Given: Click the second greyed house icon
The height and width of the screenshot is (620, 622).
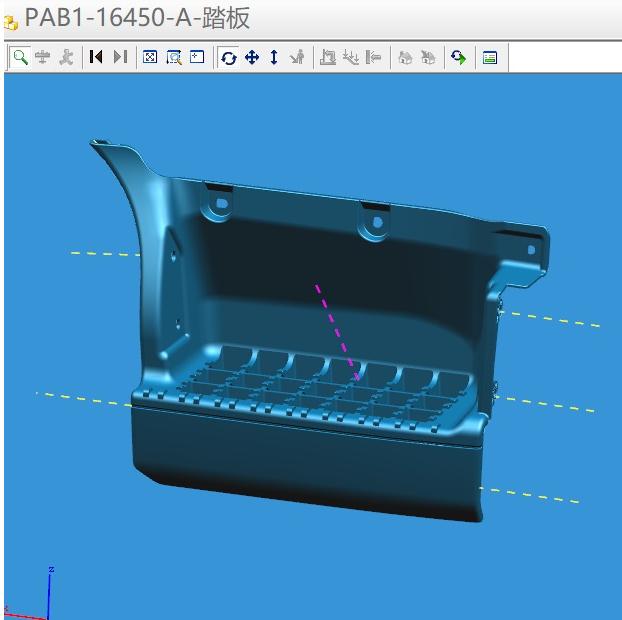Looking at the screenshot, I should (428, 58).
